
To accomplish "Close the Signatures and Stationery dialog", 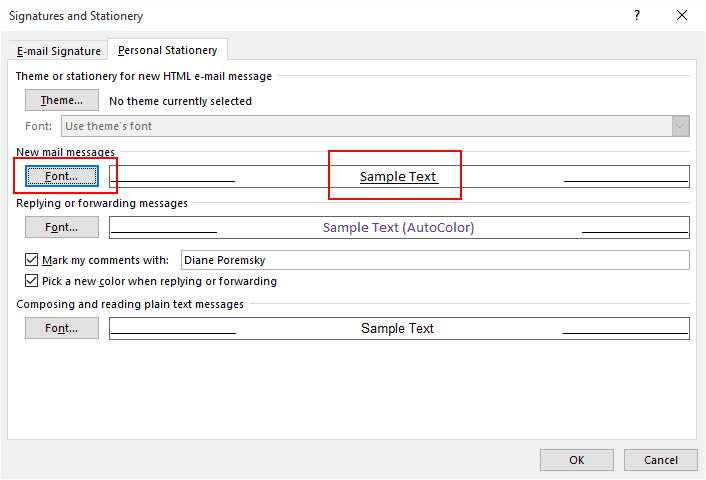I will [x=682, y=15].
